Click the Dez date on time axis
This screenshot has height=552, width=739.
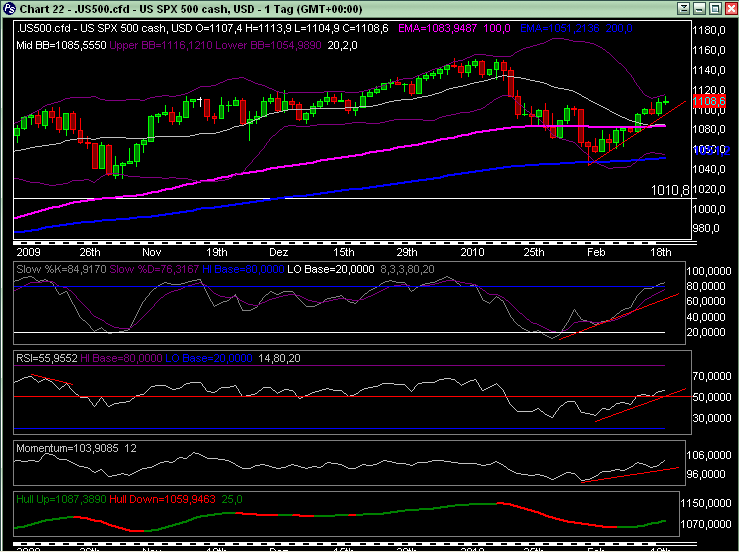pyautogui.click(x=279, y=252)
